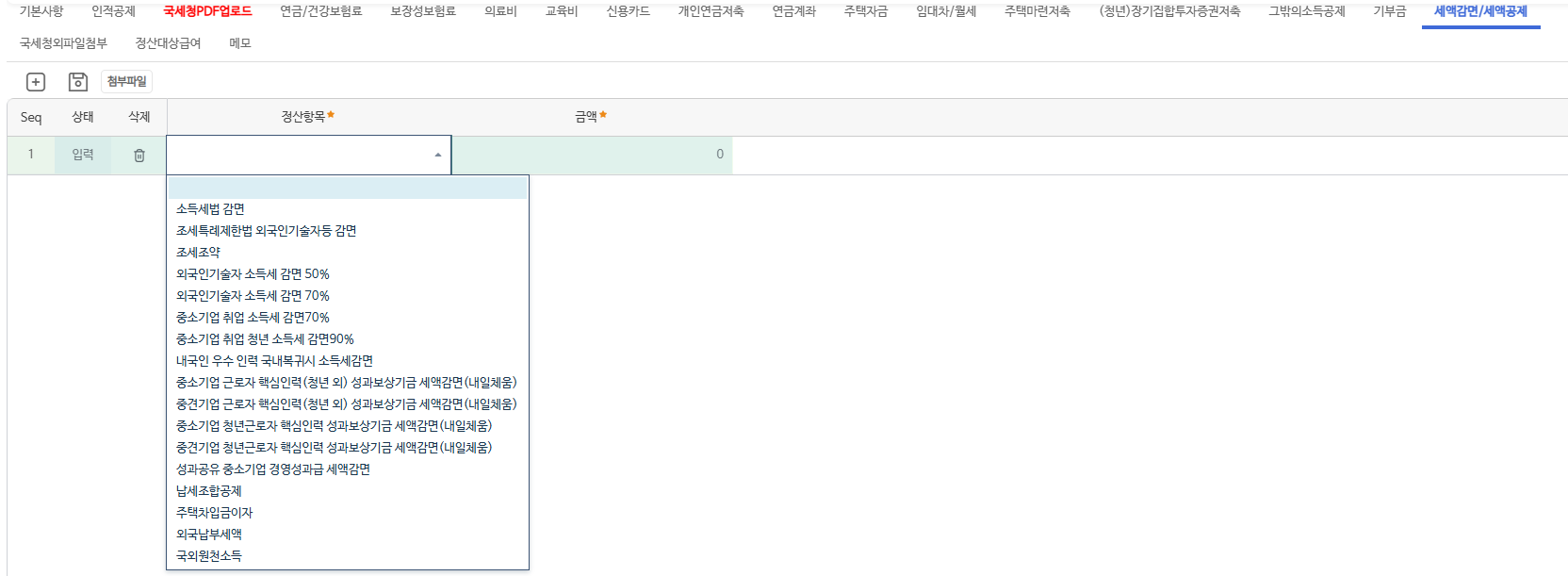This screenshot has height=576, width=1568.
Task: Go to the 기부금 tab
Action: (x=1389, y=11)
